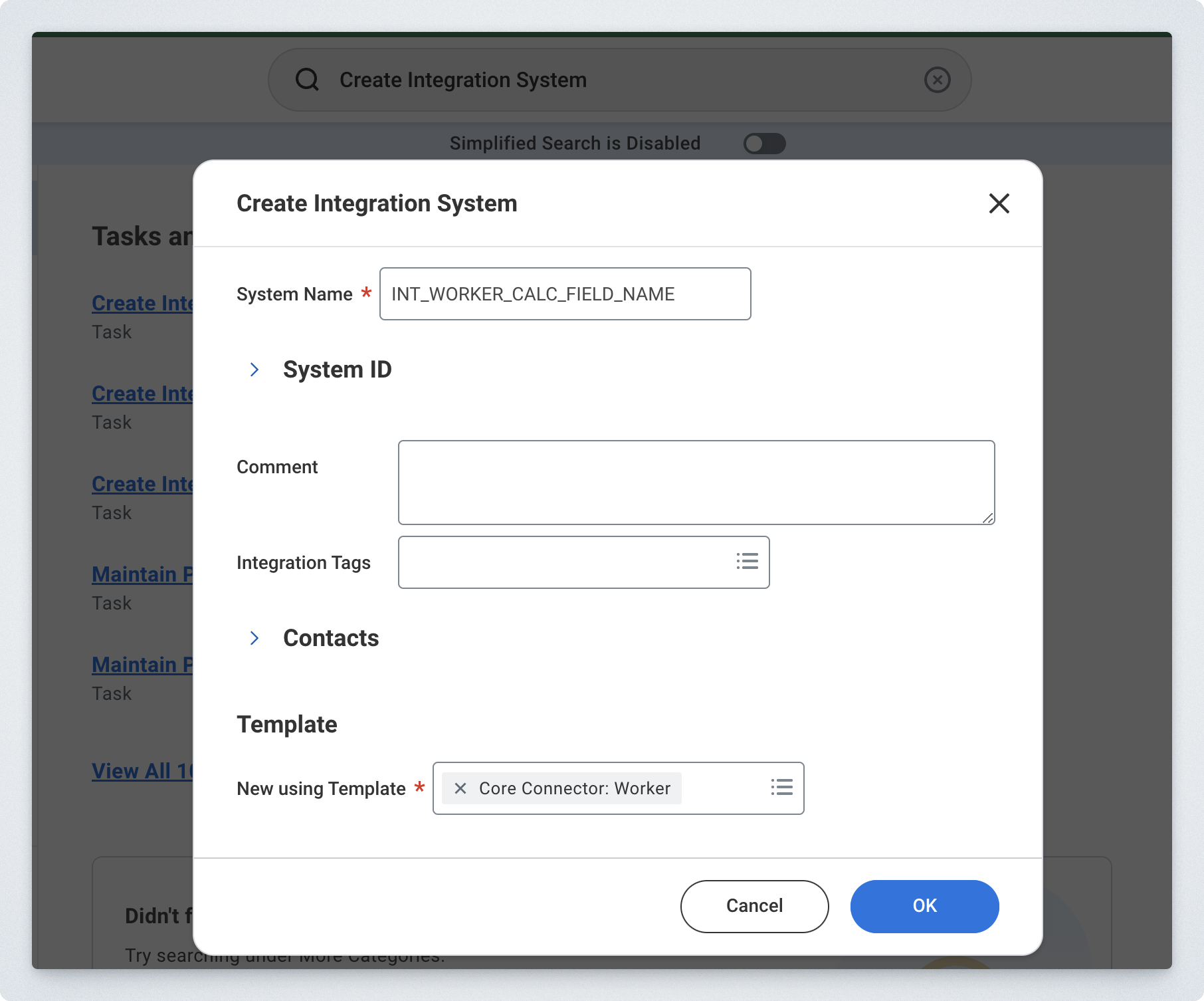
Task: Clear the search box text
Action: pyautogui.click(x=937, y=80)
